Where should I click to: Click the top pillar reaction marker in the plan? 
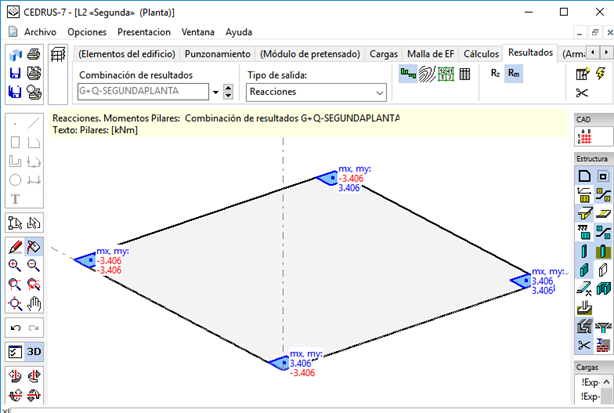(x=326, y=177)
